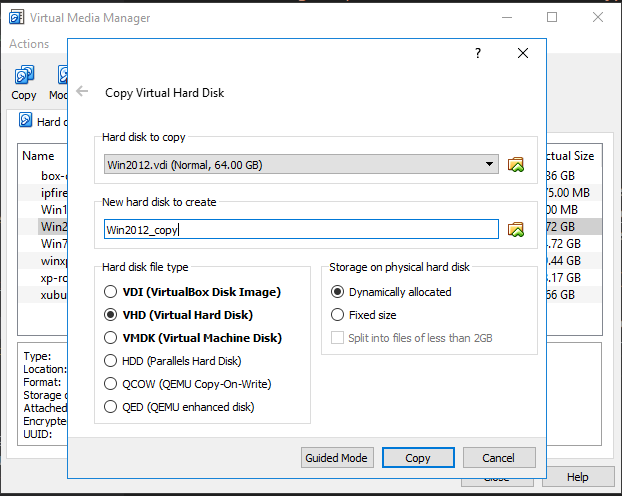The height and width of the screenshot is (496, 622).
Task: Minimize the Virtual Media Manager window
Action: (507, 17)
